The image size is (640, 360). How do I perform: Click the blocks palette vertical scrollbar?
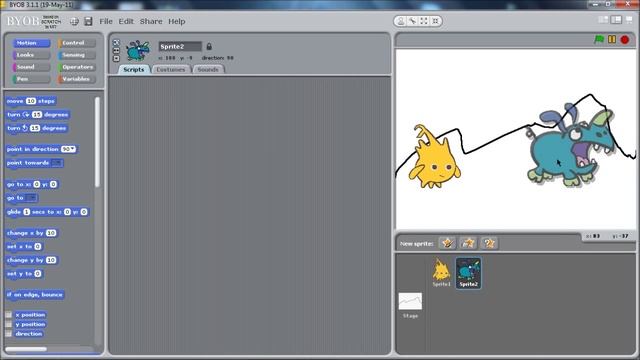(97, 142)
